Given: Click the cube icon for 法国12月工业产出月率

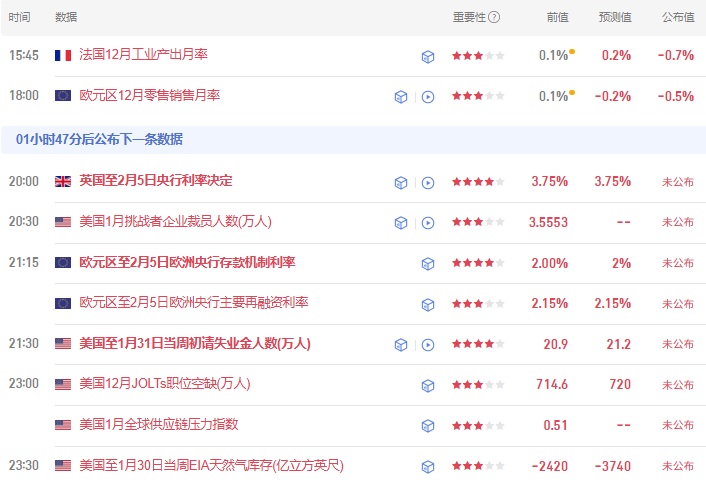Looking at the screenshot, I should (428, 56).
